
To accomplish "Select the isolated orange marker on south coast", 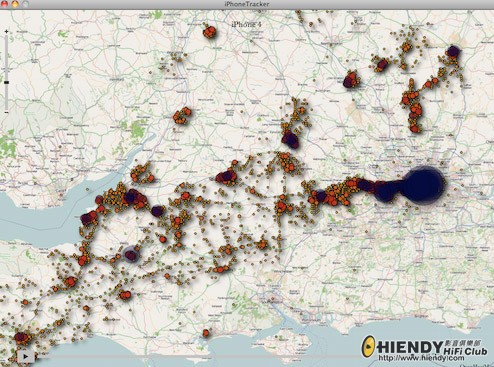I will [206, 333].
